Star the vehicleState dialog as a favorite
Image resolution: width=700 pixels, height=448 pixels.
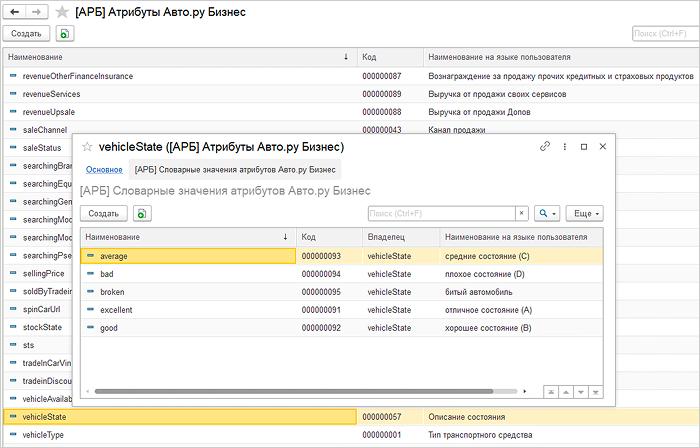click(x=87, y=147)
